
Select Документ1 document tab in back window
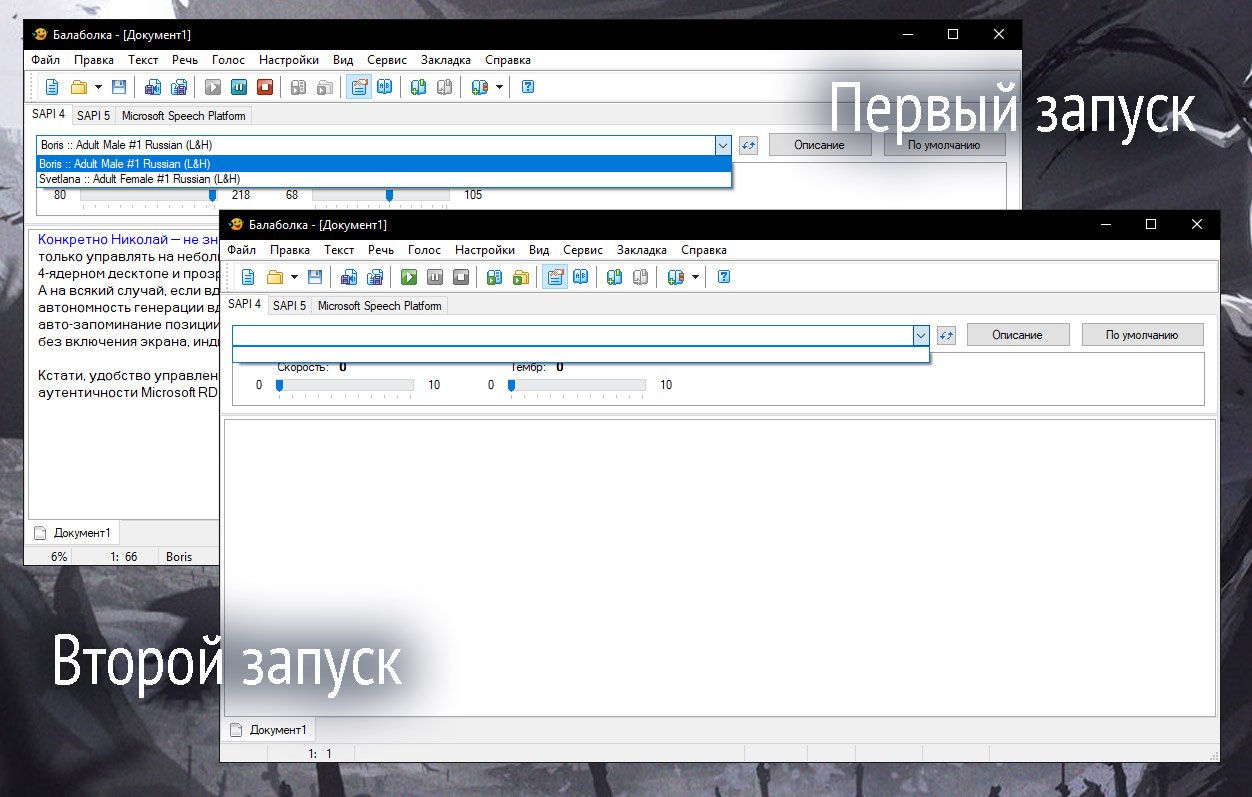click(74, 532)
